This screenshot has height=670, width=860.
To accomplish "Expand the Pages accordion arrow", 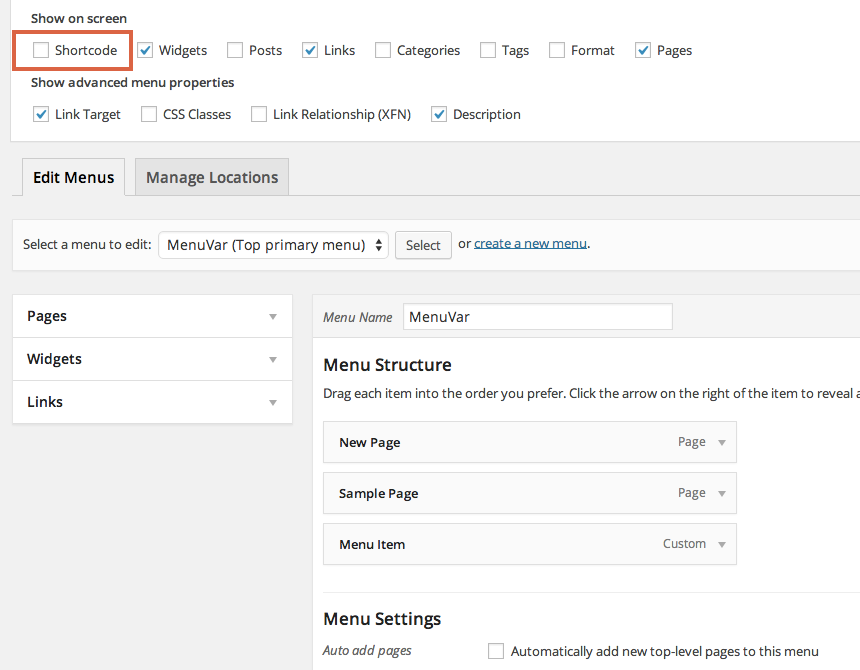I will (x=273, y=317).
